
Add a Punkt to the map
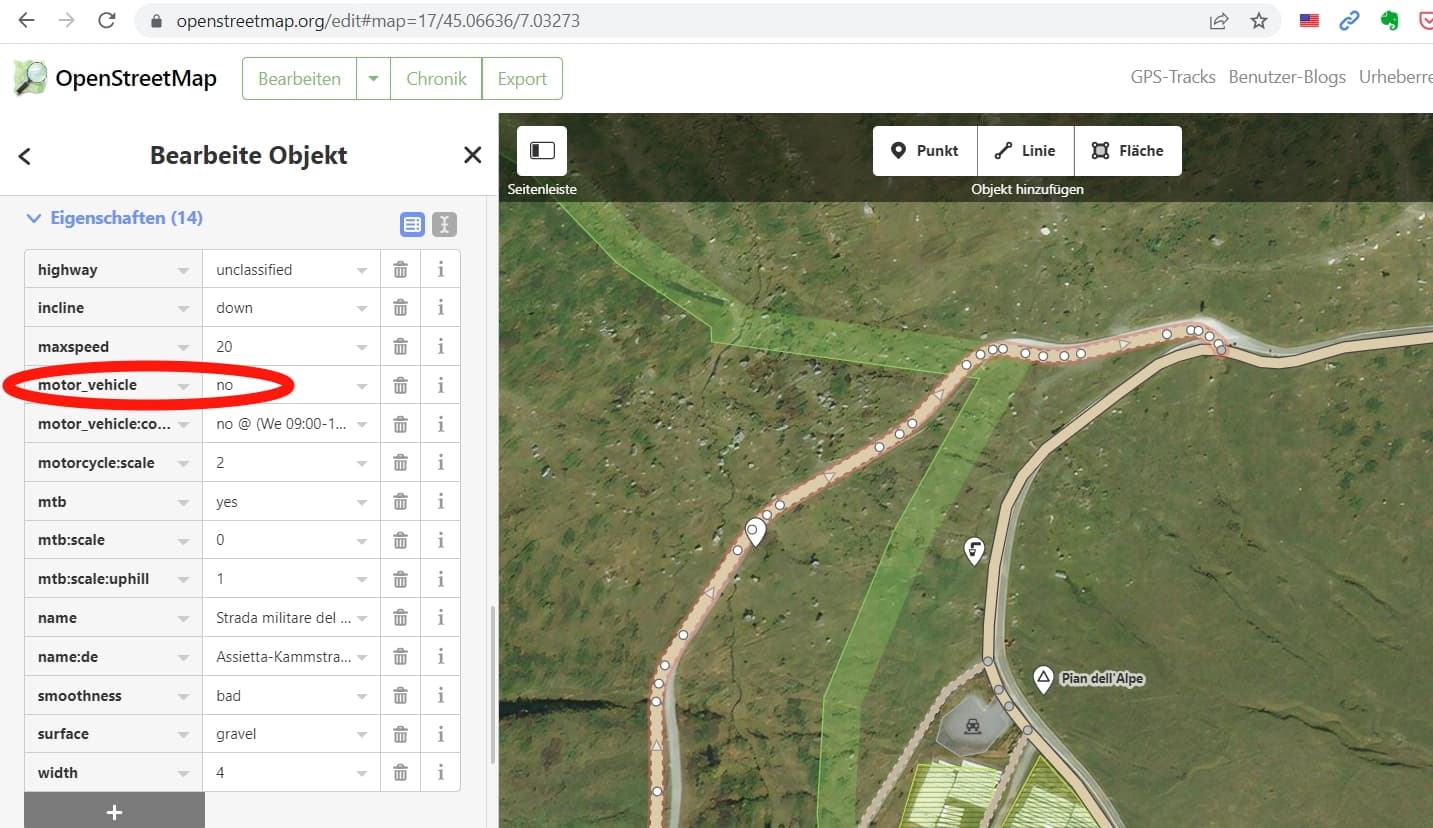[x=924, y=151]
